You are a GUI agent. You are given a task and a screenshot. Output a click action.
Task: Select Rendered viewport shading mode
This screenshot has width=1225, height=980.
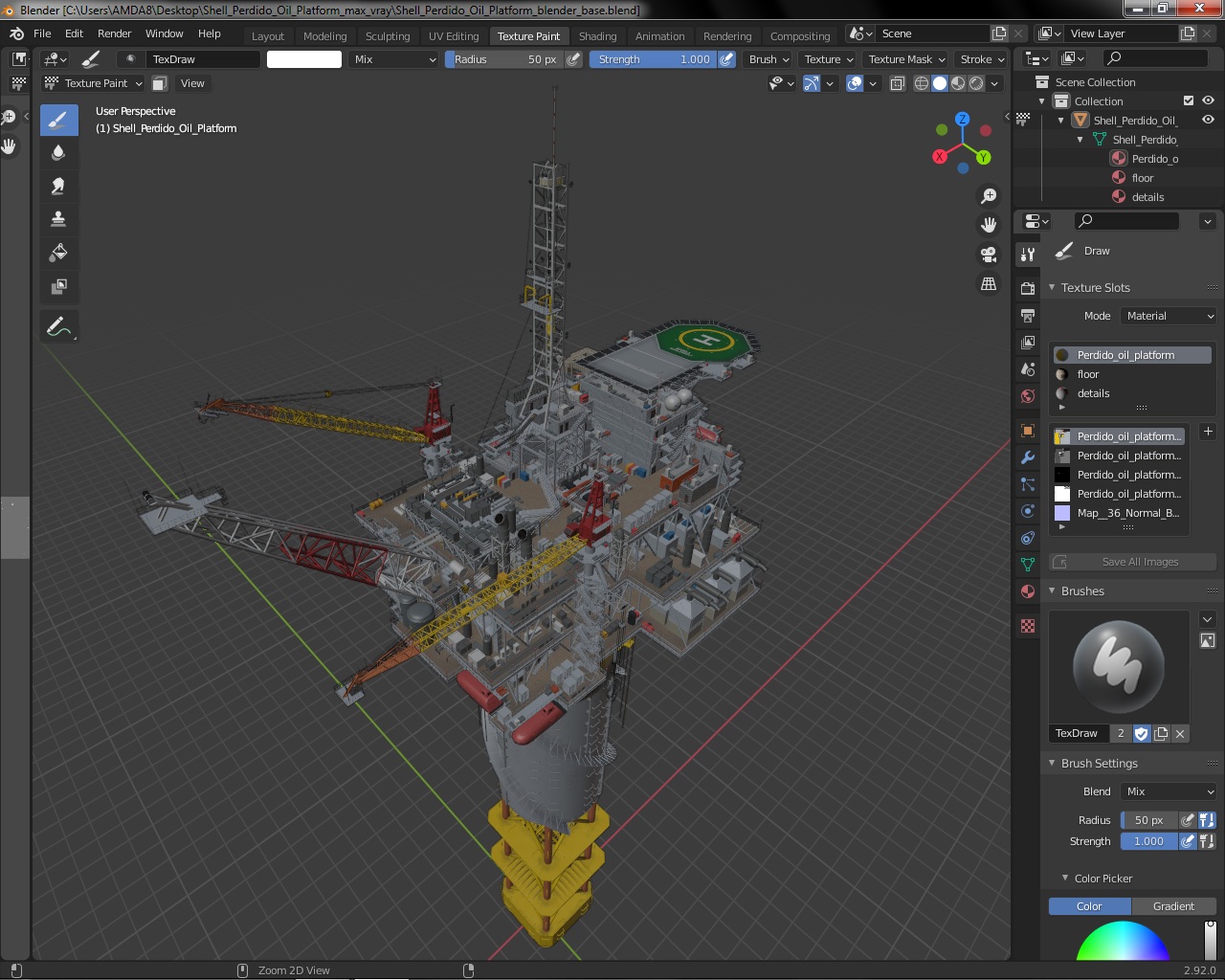[976, 83]
